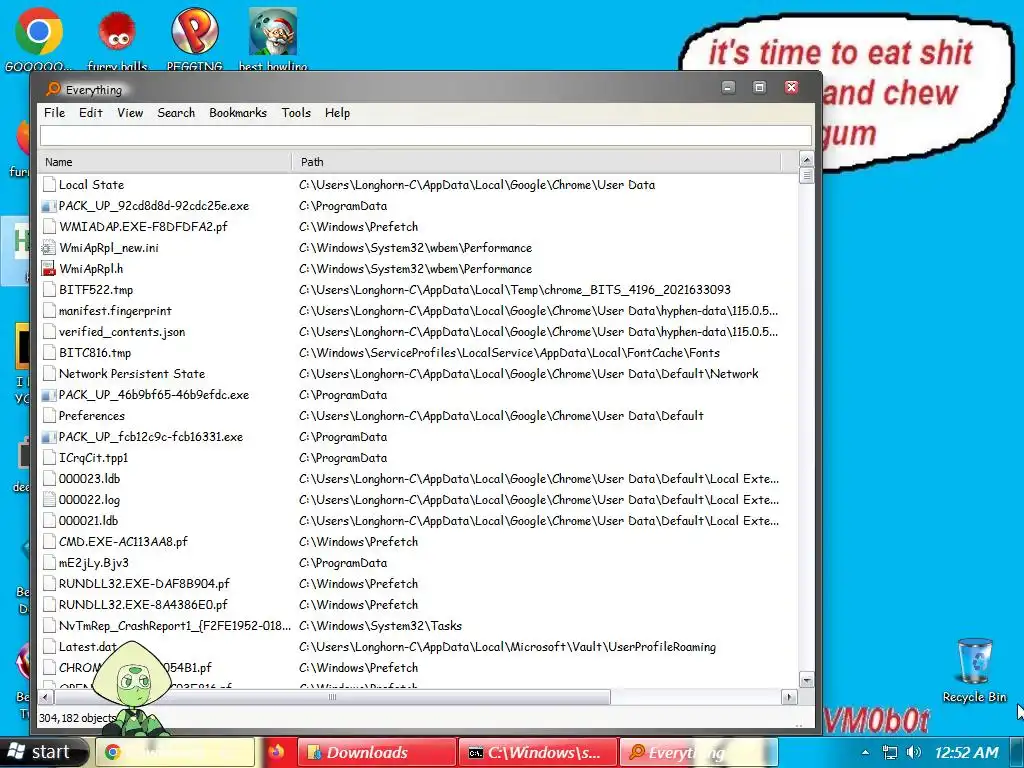Screen dimensions: 1024x768
Task: Select BITF522.tmp file row
Action: pos(418,289)
